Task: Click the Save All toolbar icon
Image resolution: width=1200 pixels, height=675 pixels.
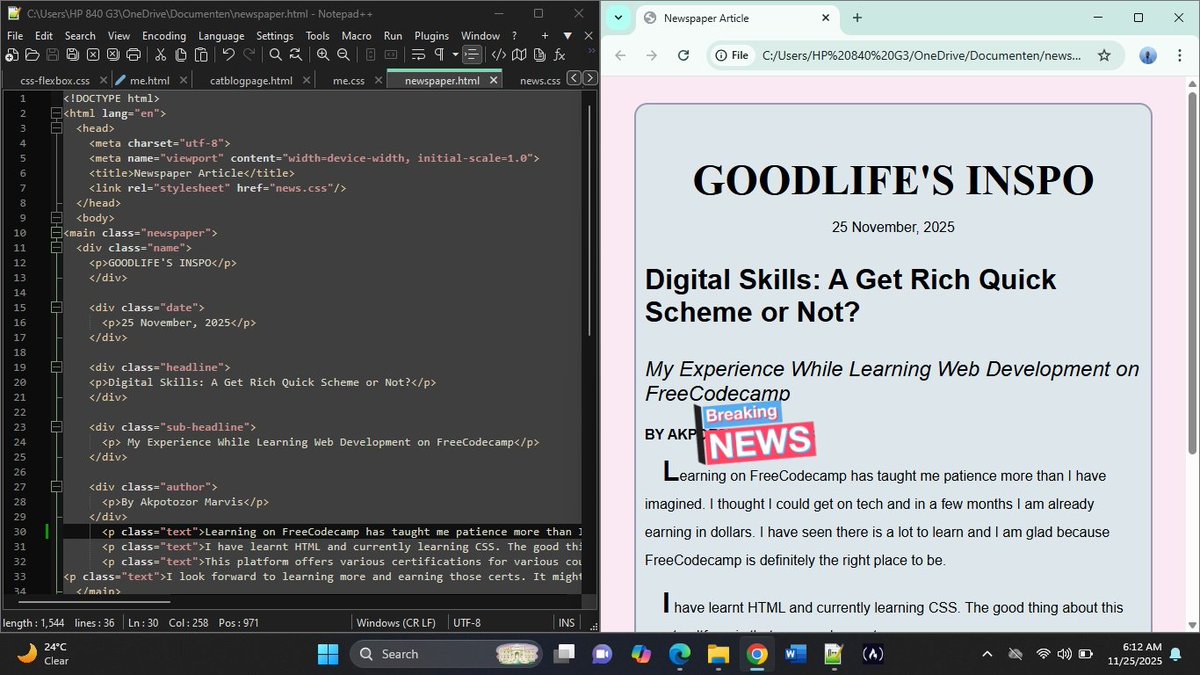Action: pyautogui.click(x=73, y=55)
